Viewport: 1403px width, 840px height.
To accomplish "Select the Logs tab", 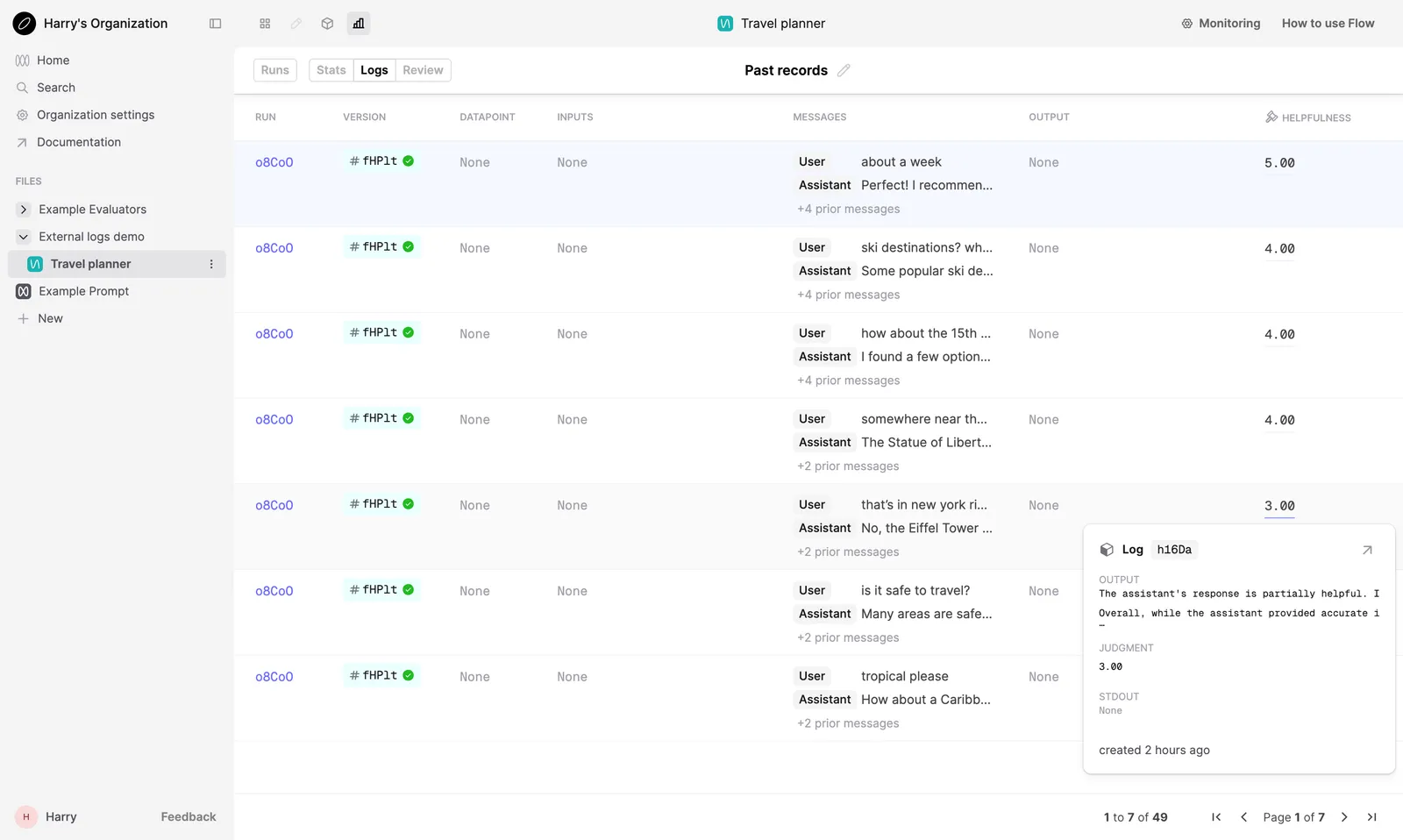I will point(374,70).
